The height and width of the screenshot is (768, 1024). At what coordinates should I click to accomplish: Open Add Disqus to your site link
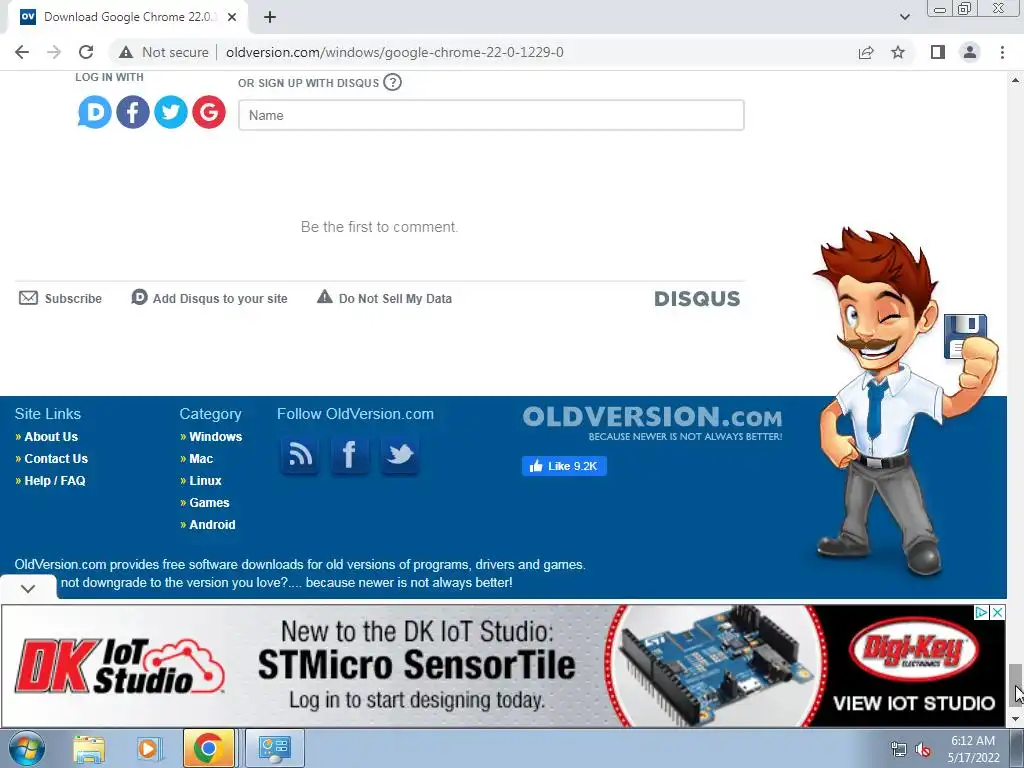point(209,298)
